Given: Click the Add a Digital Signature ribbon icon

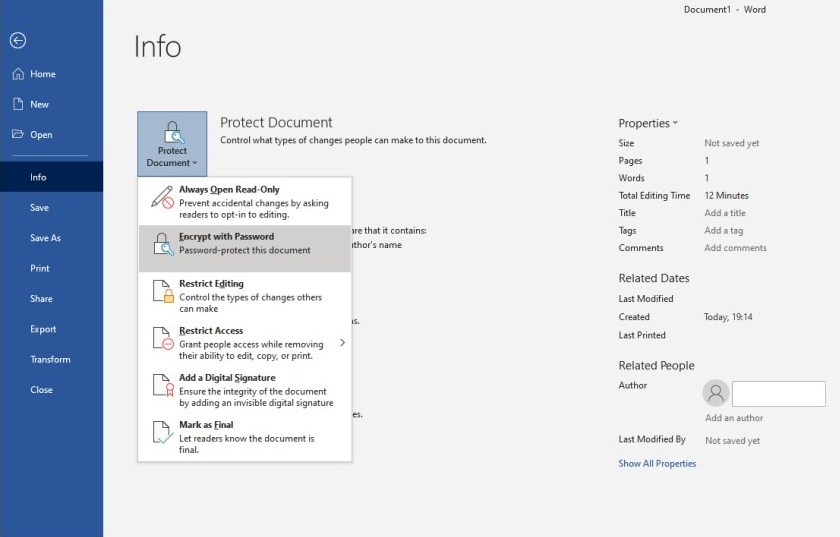Looking at the screenshot, I should (x=163, y=385).
